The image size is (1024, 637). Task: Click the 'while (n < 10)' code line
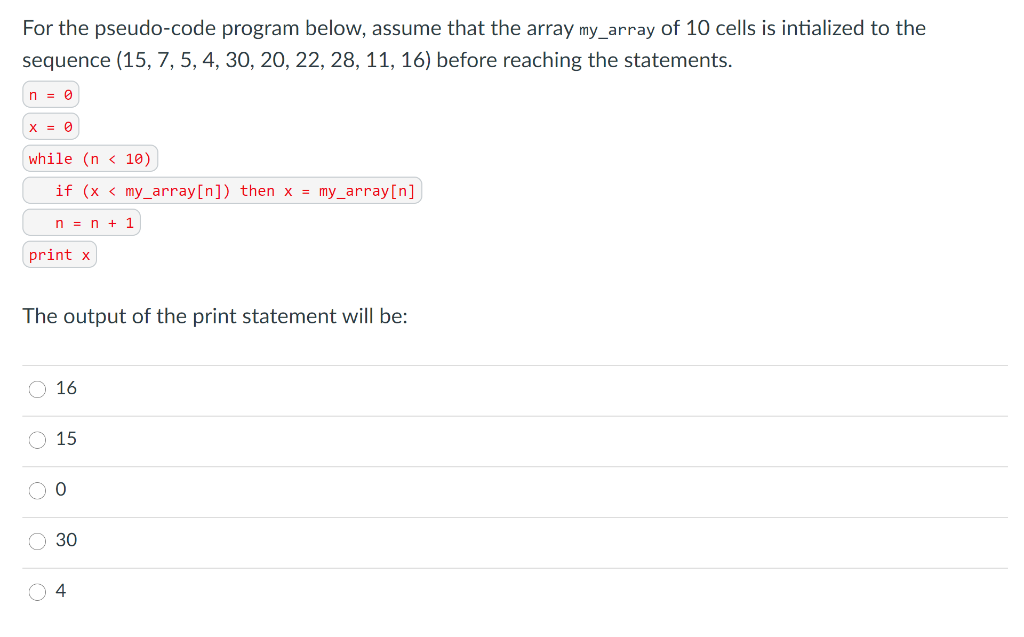90,159
